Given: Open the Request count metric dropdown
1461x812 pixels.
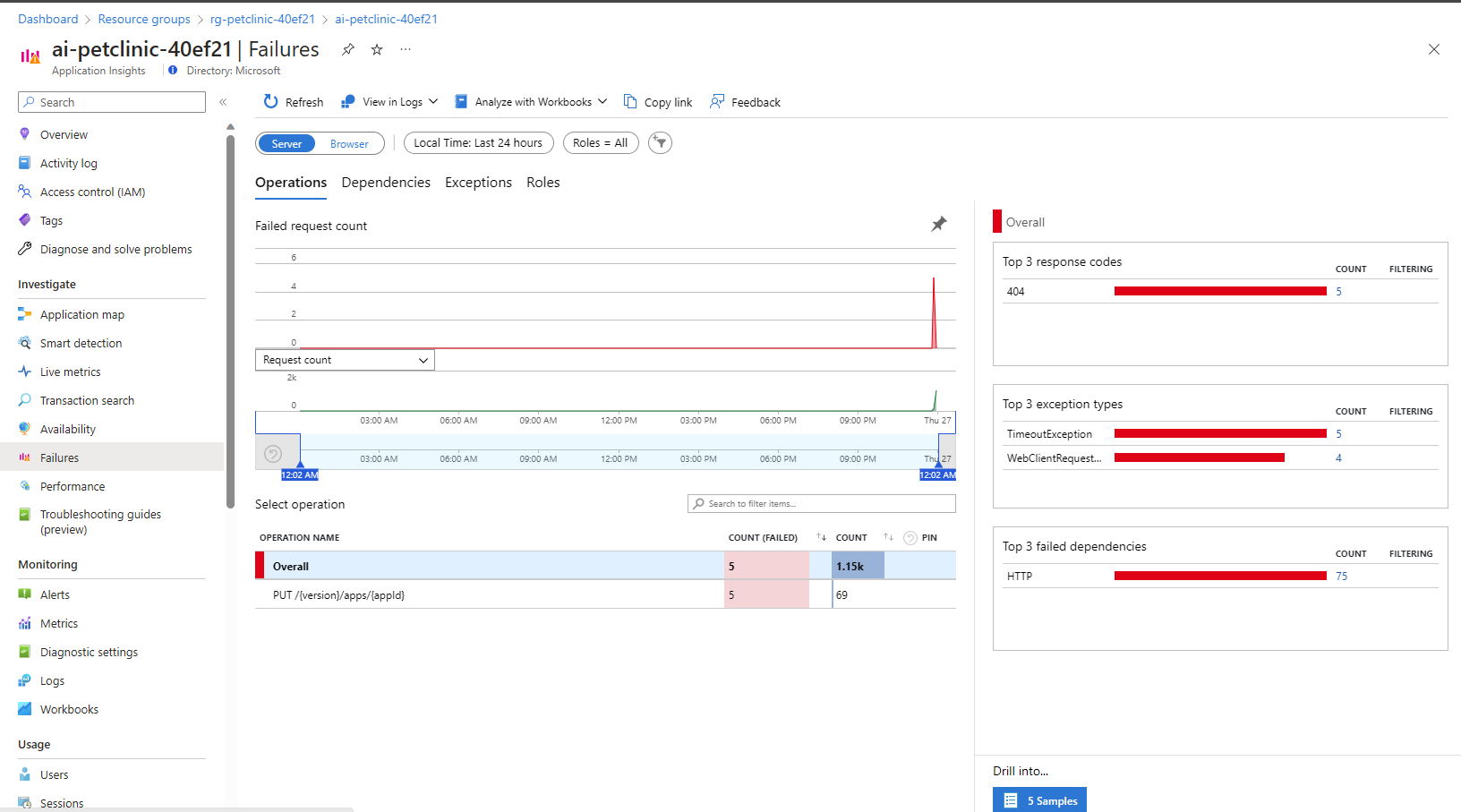Looking at the screenshot, I should tap(345, 360).
